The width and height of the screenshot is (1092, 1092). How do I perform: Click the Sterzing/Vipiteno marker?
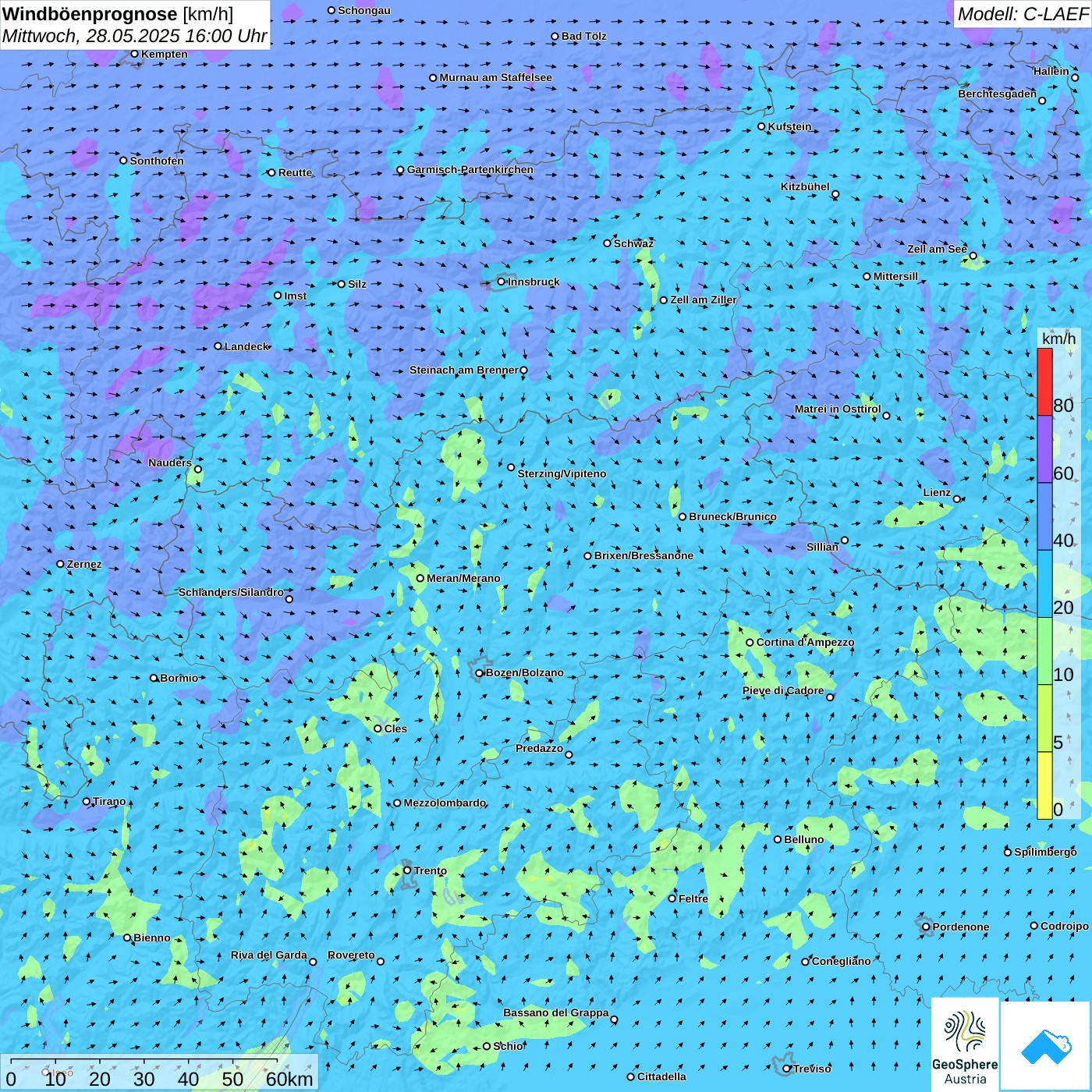[512, 467]
